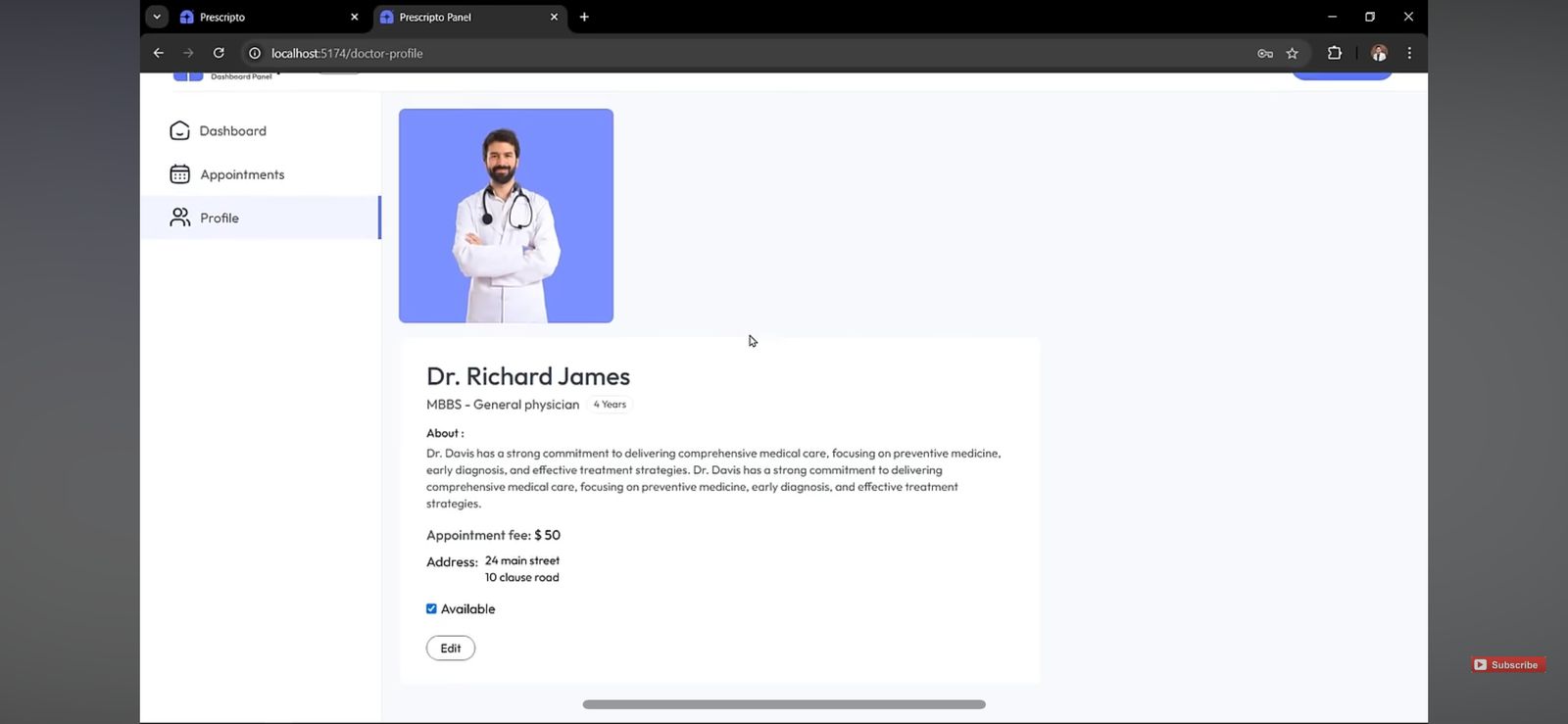Open a new browser tab
This screenshot has height=724, width=1568.
coord(584,17)
